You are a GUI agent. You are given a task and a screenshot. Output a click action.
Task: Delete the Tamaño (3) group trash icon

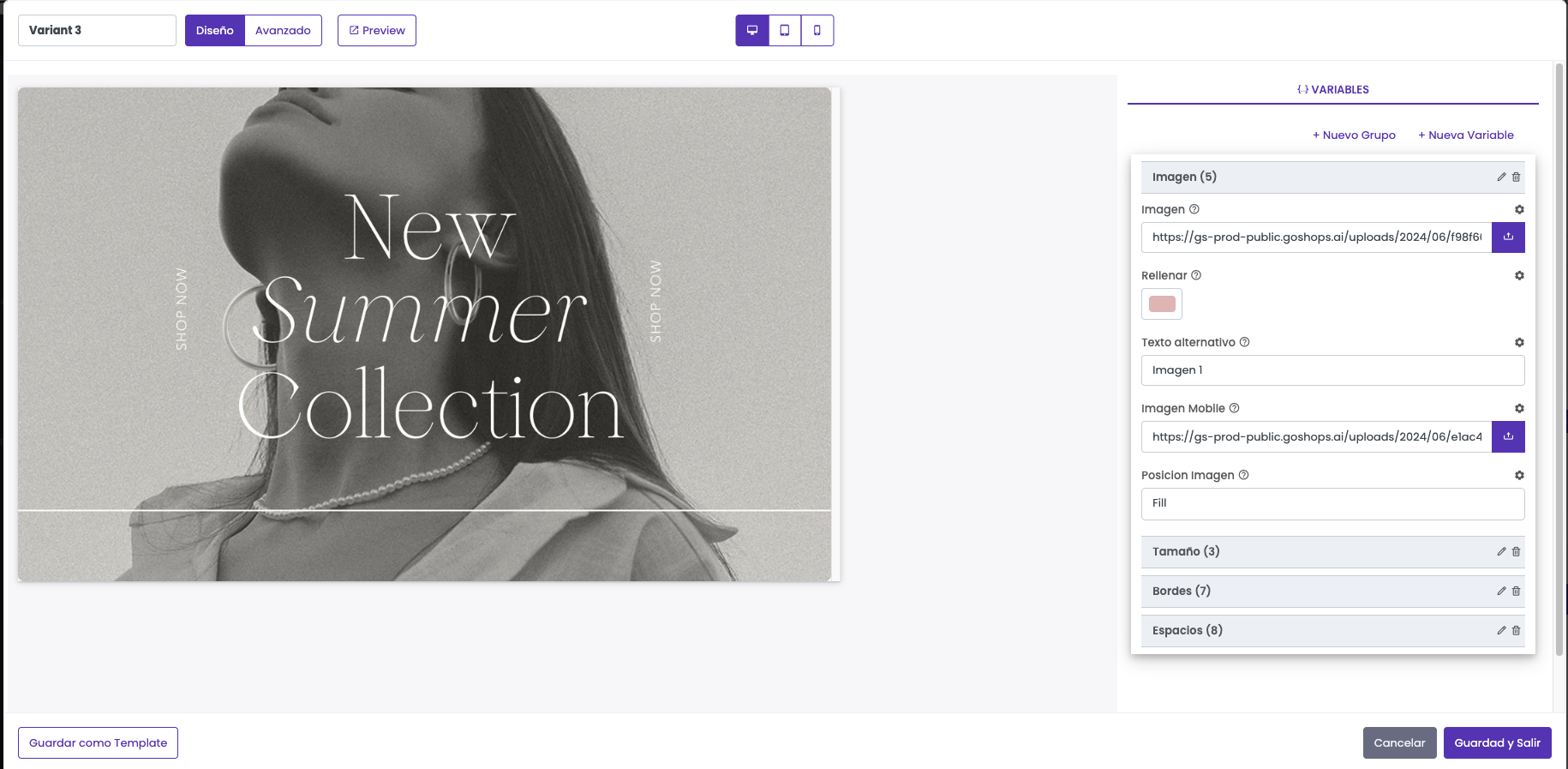[1516, 552]
